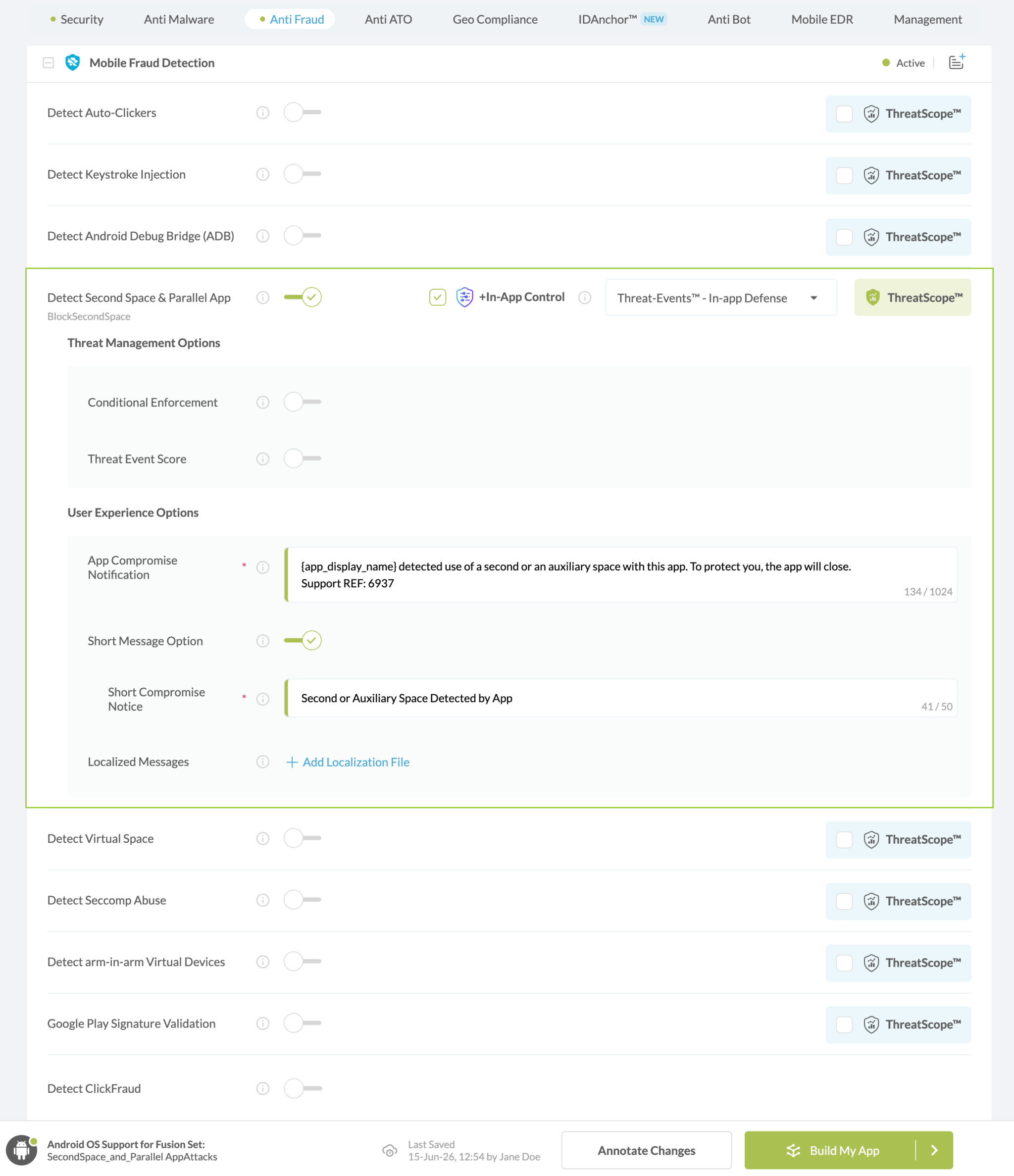Click info icon for Threat Event Score
The width and height of the screenshot is (1014, 1176).
coord(263,459)
